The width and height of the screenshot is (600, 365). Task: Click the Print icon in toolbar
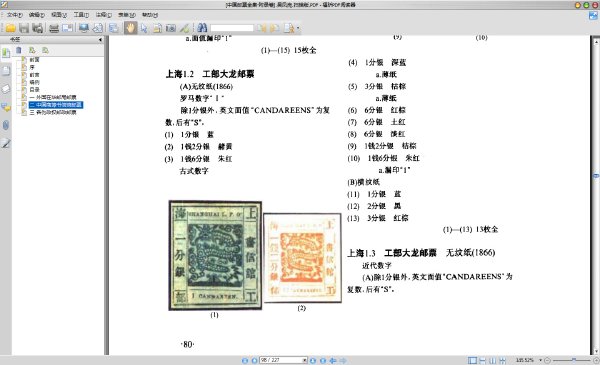tap(54, 28)
